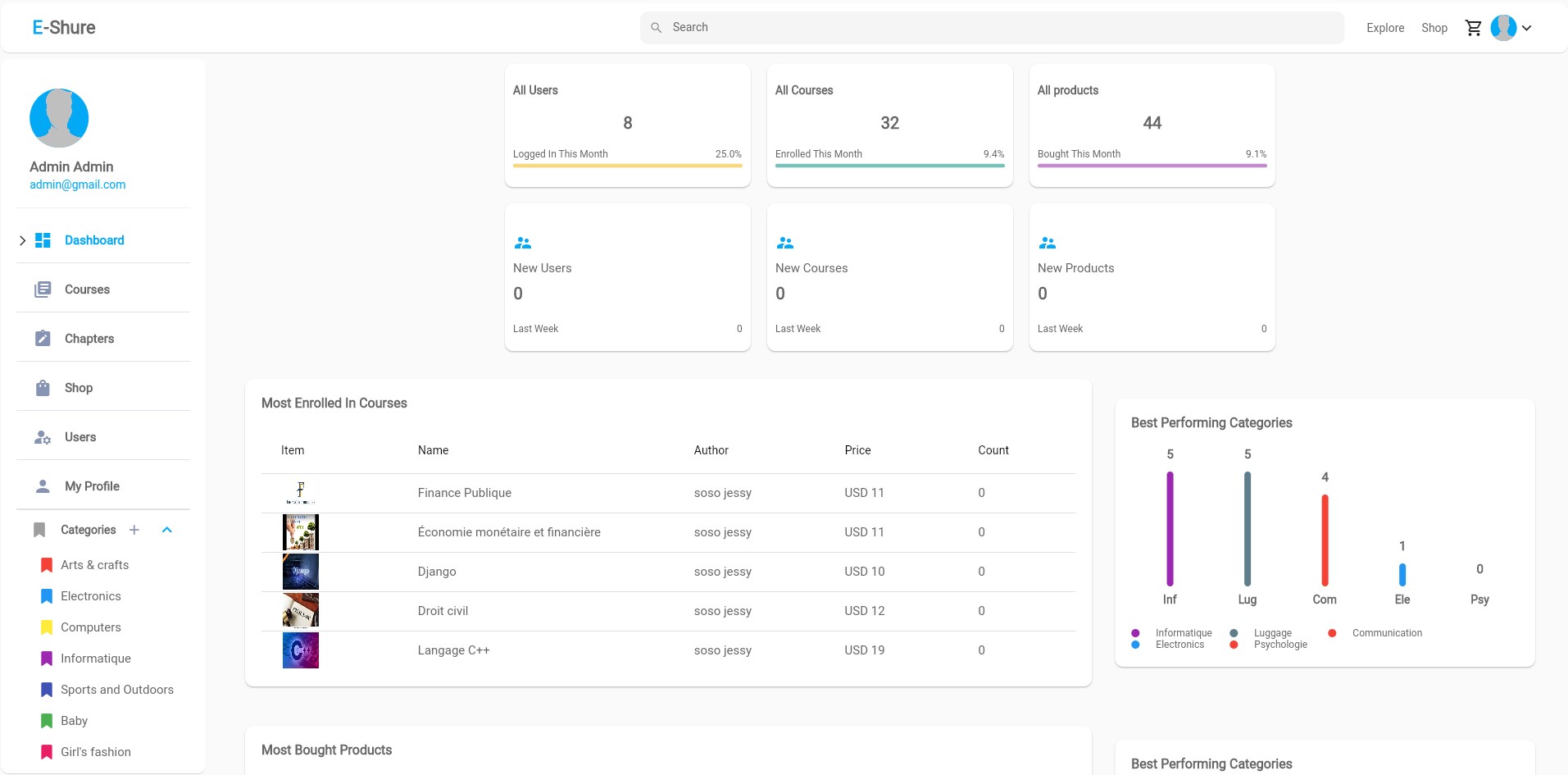This screenshot has height=775, width=1568.
Task: Click the E-Shure logo link
Action: click(64, 28)
